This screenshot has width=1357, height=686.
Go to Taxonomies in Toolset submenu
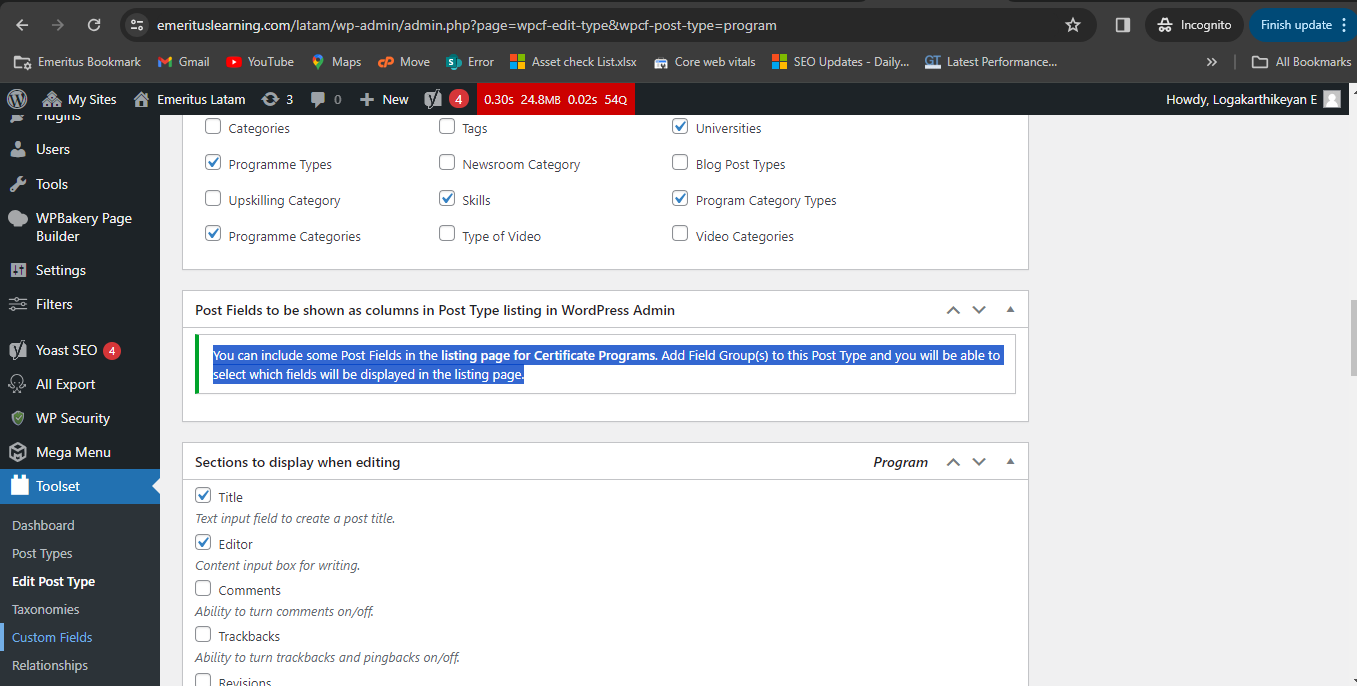coord(45,609)
